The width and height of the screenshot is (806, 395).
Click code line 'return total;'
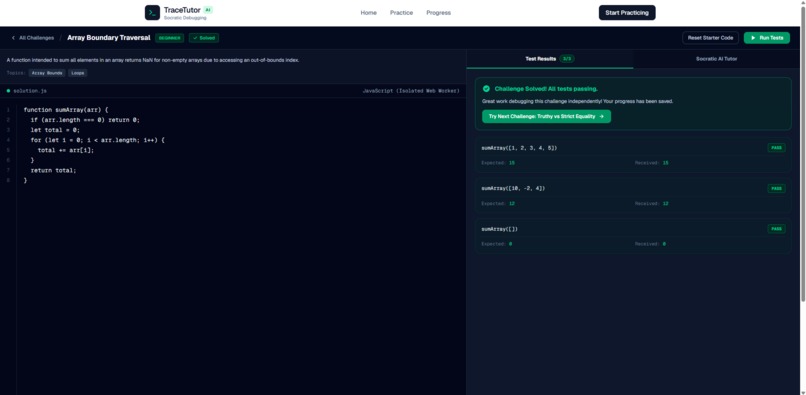53,170
